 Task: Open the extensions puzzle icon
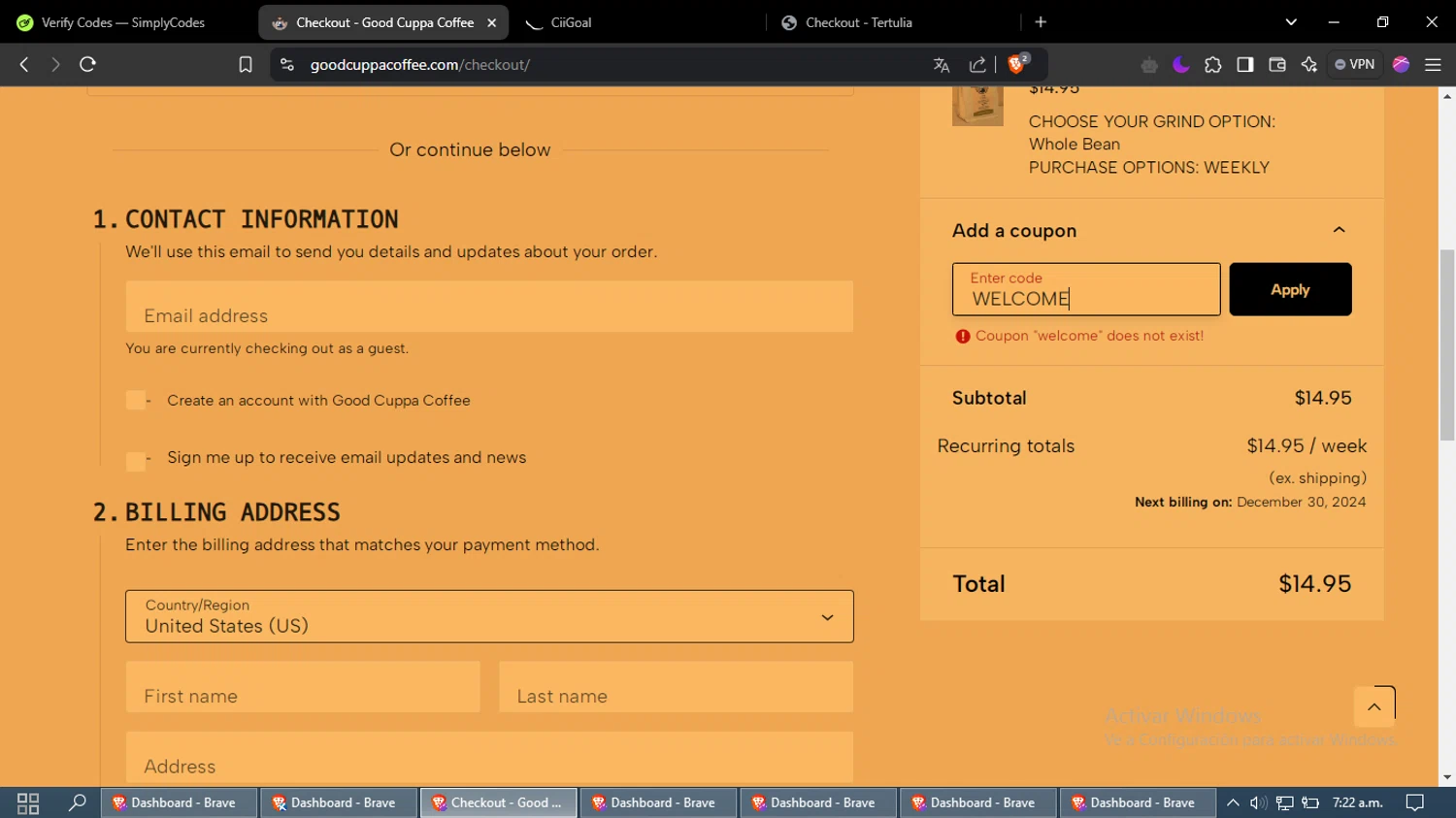pos(1213,65)
